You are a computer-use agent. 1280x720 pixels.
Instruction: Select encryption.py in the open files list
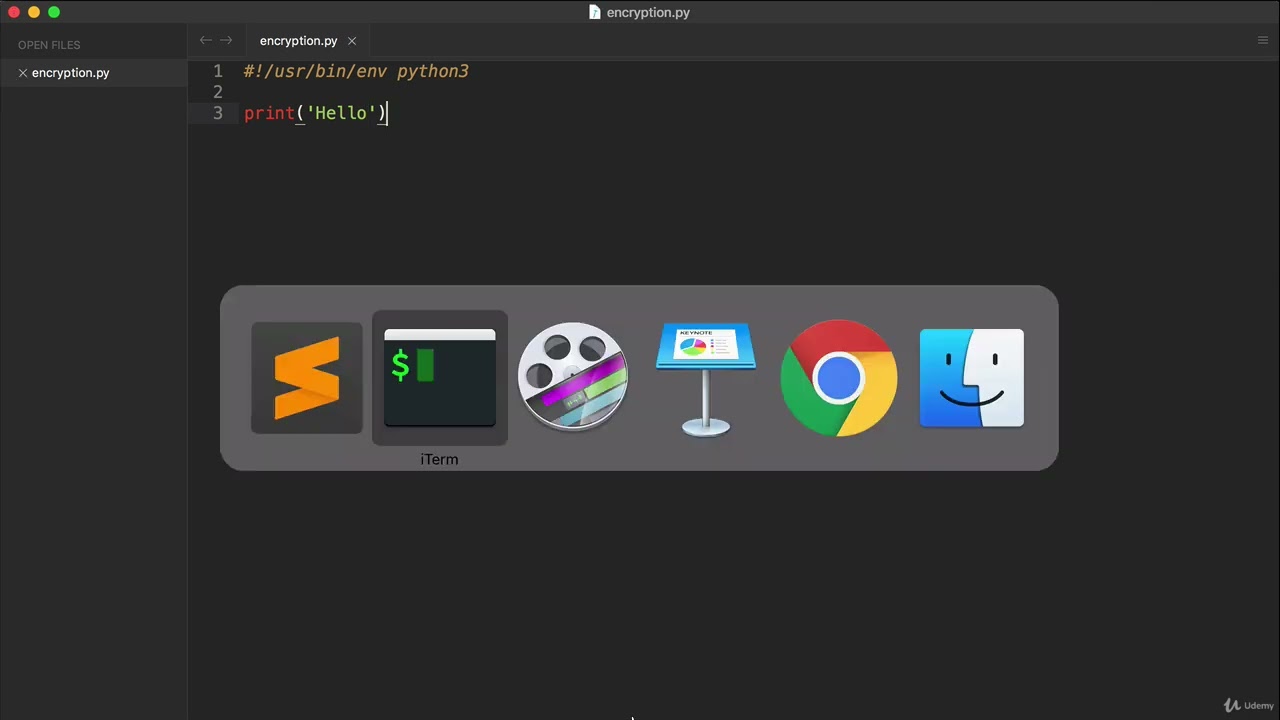point(71,73)
